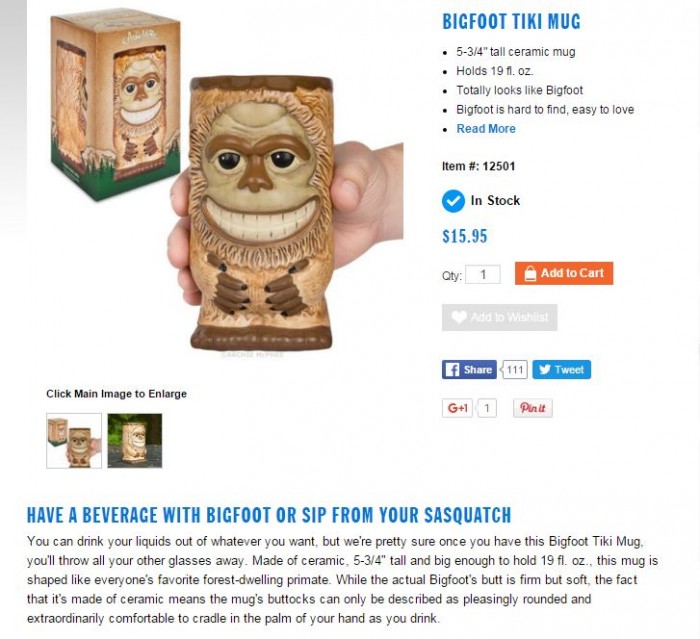Open the Read More link
The height and width of the screenshot is (639, 700).
point(486,129)
